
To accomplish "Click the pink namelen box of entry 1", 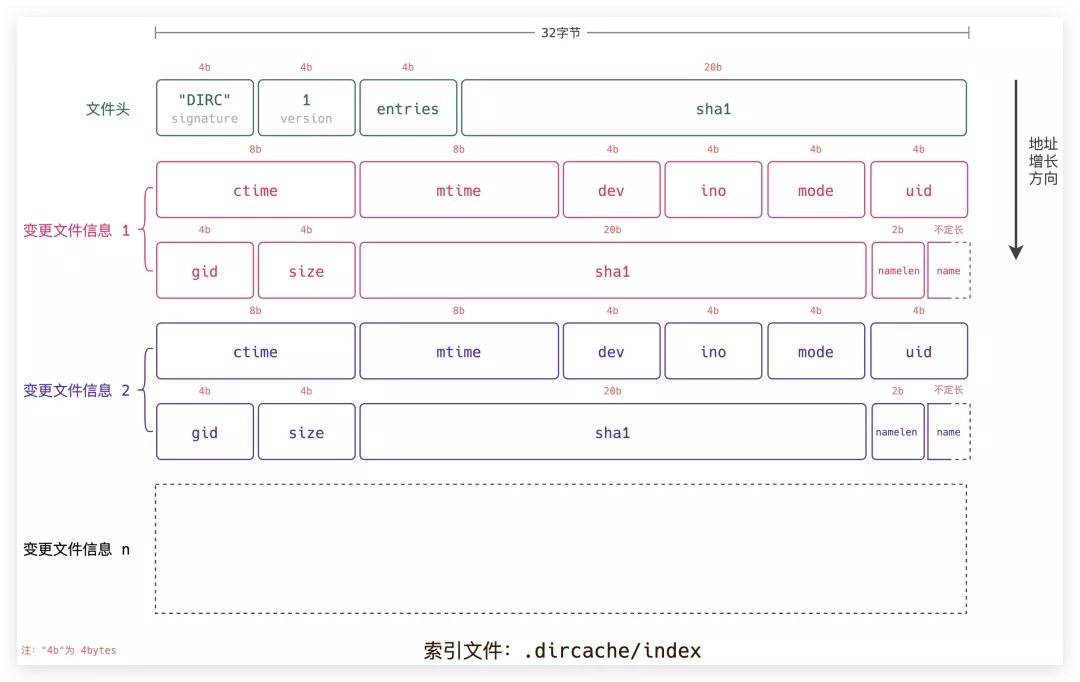I will (898, 270).
